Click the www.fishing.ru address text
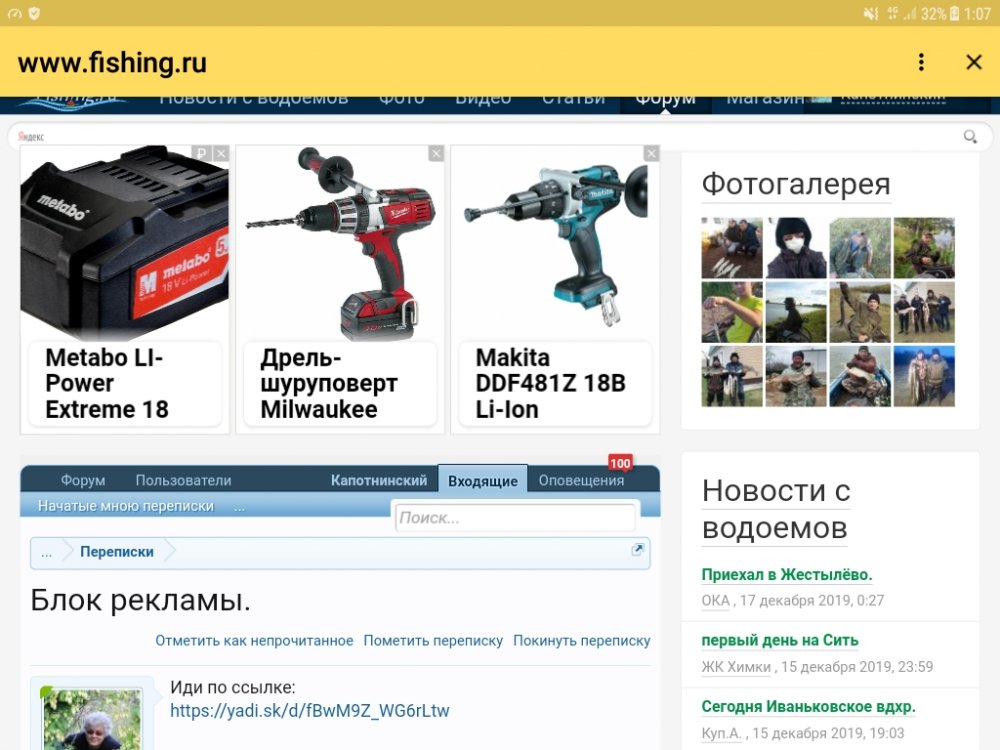Screen dimensions: 1000x750 point(112,62)
